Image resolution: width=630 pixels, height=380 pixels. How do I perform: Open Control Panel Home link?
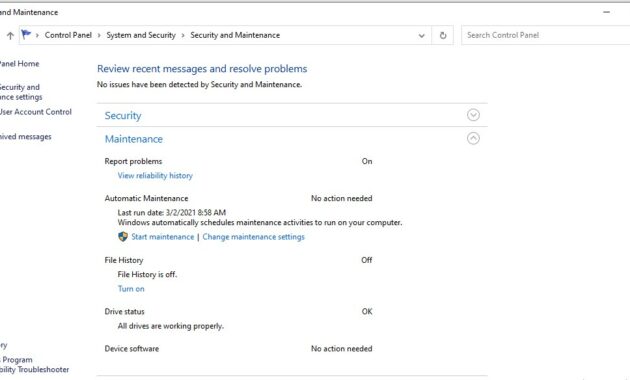click(x=20, y=63)
